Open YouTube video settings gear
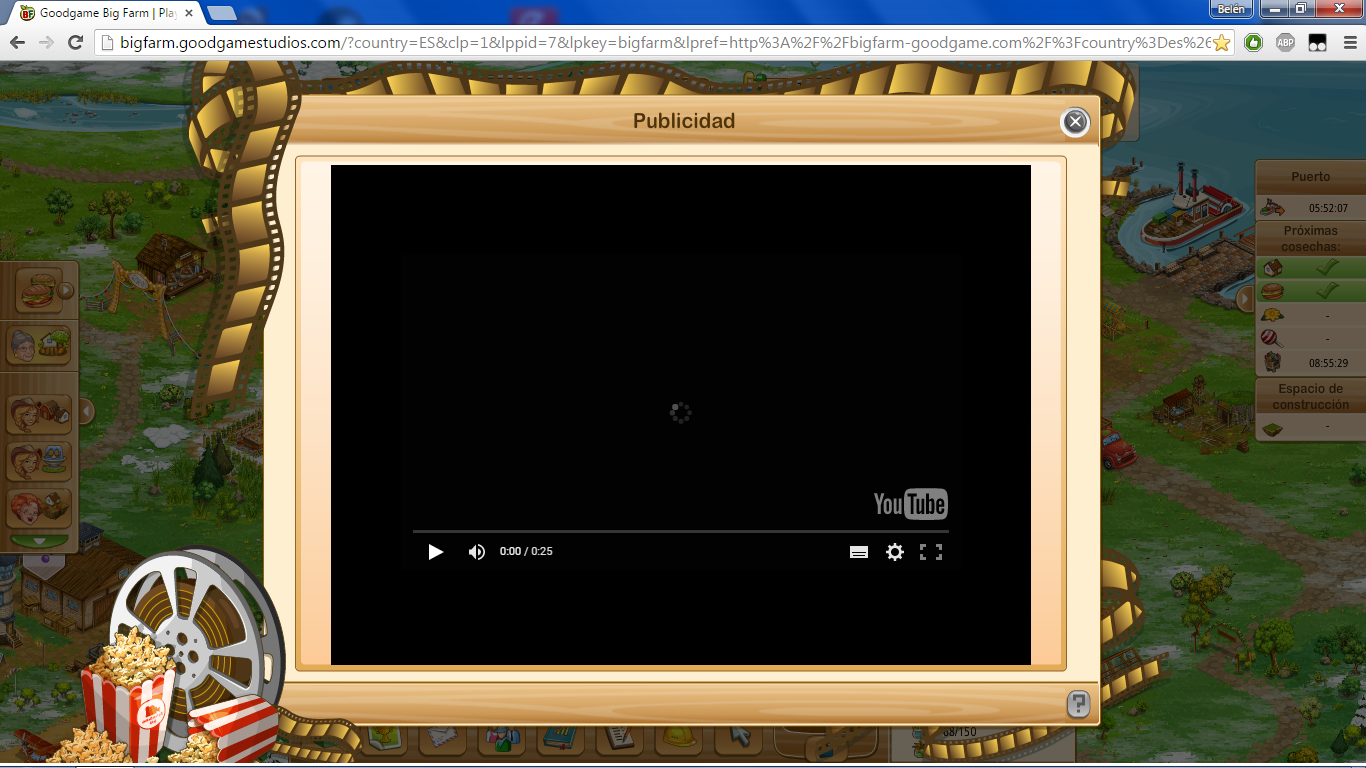Viewport: 1366px width, 768px height. coord(895,552)
